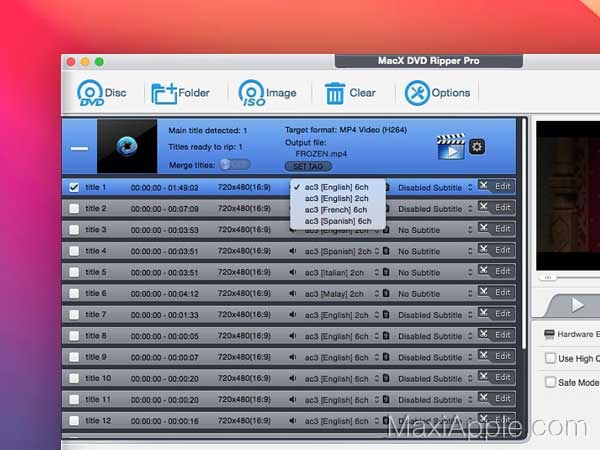Open audio dropdown on title 10
Viewport: 600px width, 450px height.
[x=342, y=378]
